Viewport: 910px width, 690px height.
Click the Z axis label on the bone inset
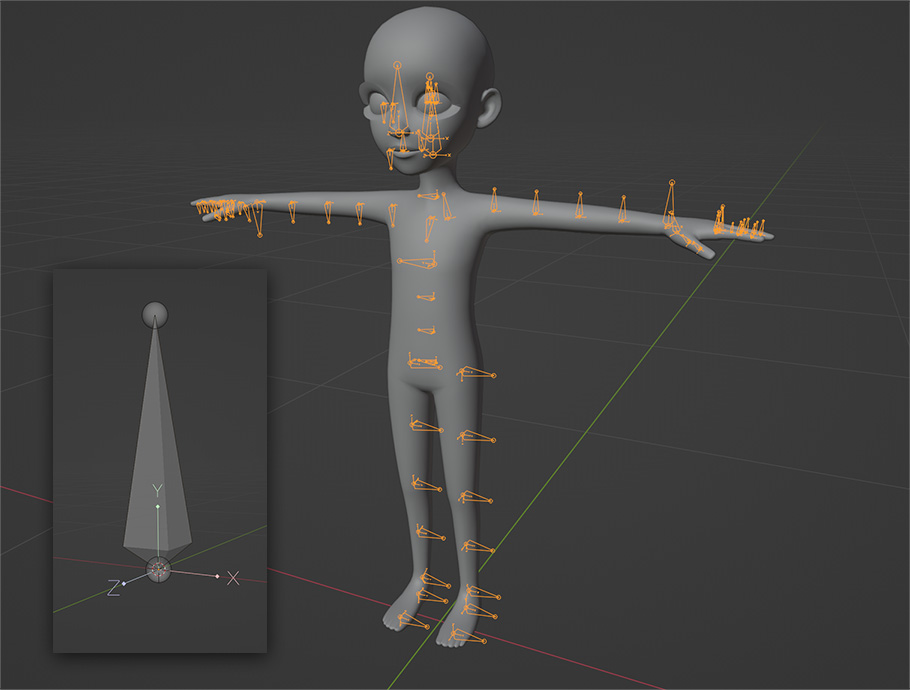pos(113,588)
